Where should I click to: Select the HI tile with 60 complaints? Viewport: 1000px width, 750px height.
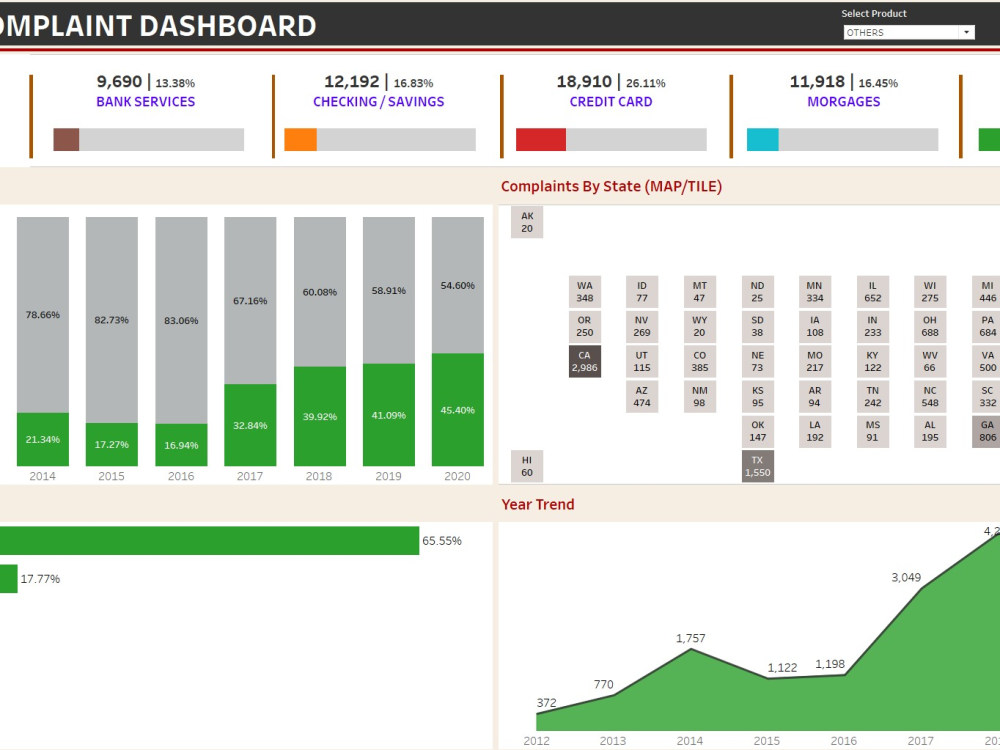click(x=527, y=464)
